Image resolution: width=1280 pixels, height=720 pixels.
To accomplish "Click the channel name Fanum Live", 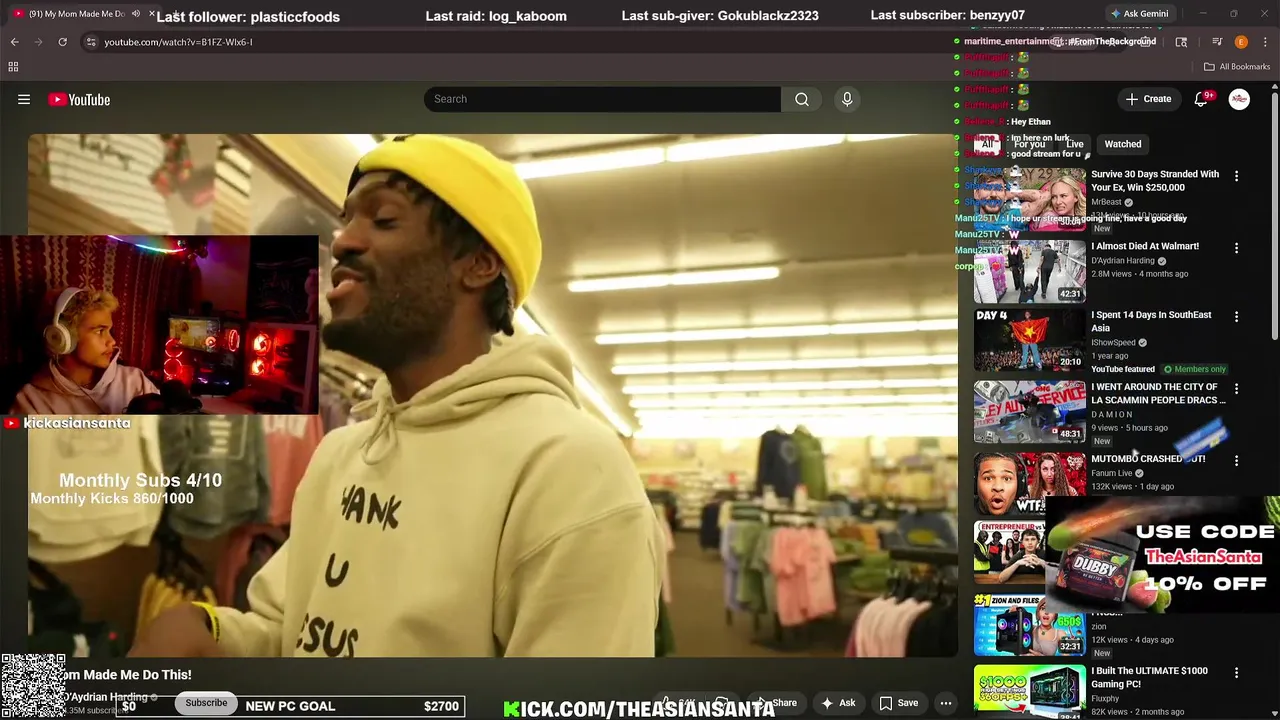I will tap(1112, 473).
